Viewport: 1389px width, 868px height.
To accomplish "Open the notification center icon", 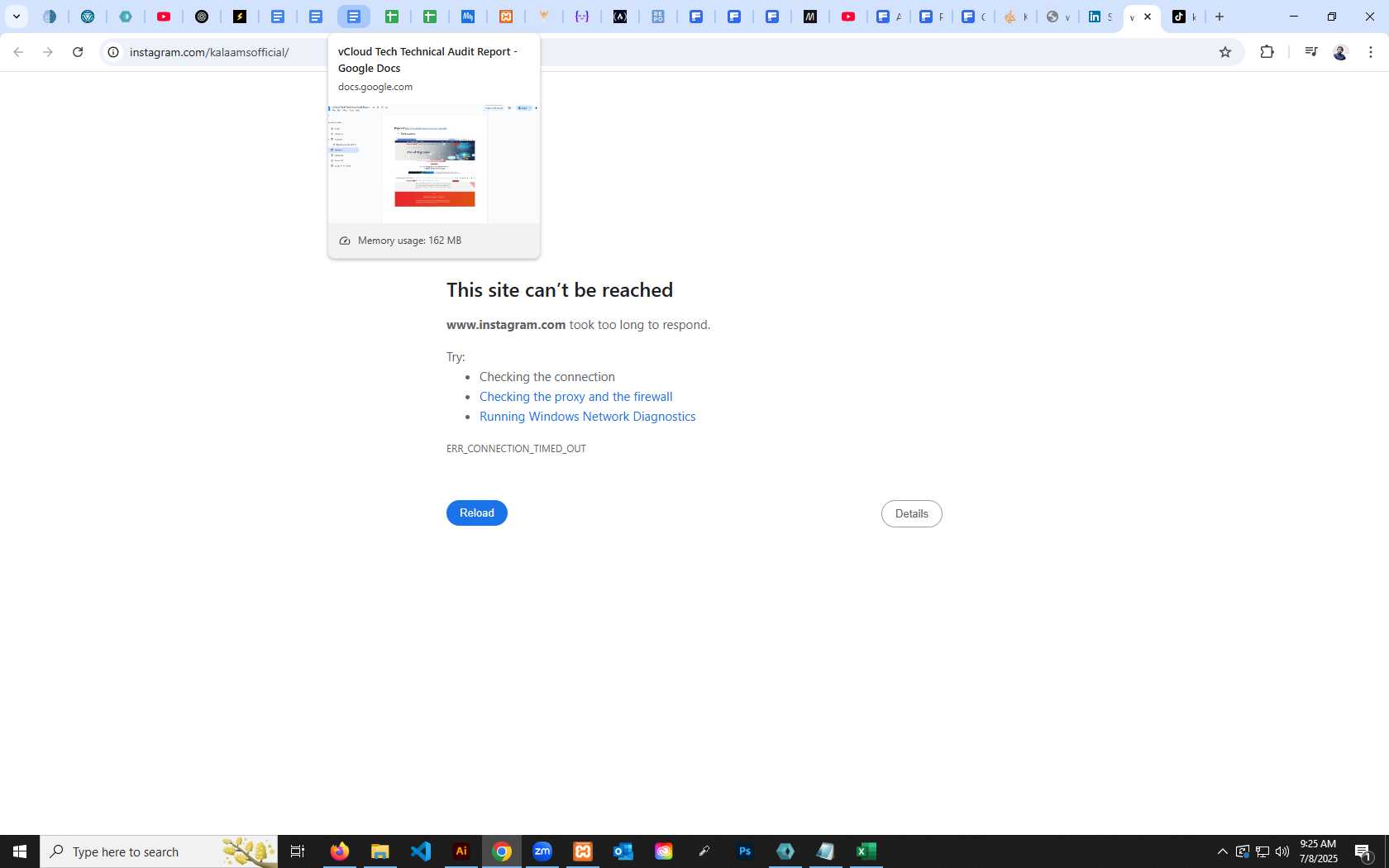I will (x=1363, y=851).
